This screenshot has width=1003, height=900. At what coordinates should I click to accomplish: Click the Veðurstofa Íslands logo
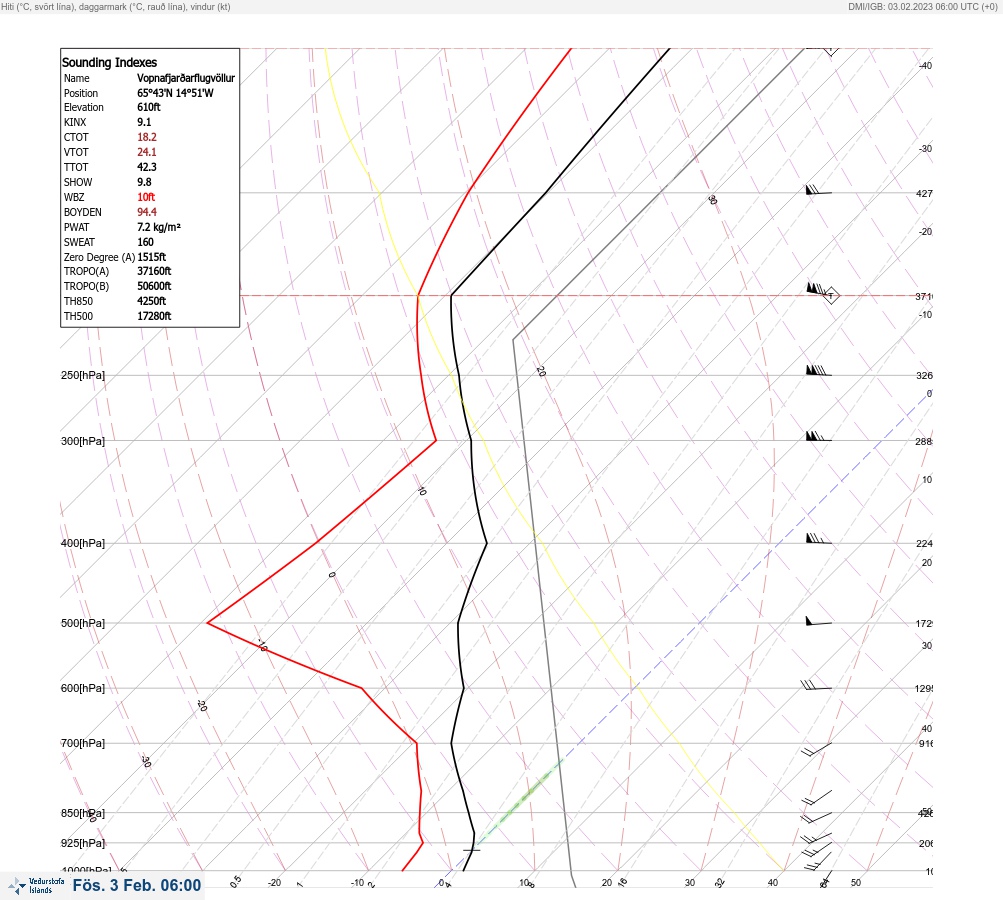pyautogui.click(x=36, y=886)
